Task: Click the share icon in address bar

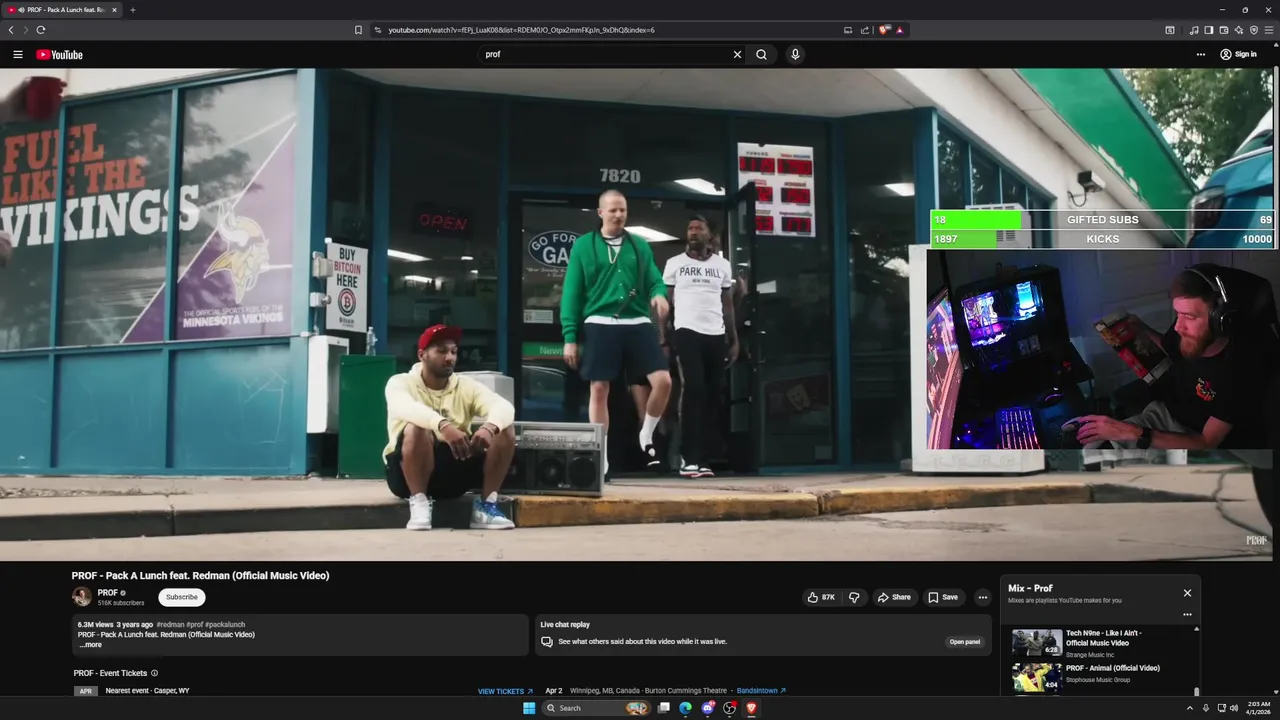Action: pyautogui.click(x=865, y=30)
